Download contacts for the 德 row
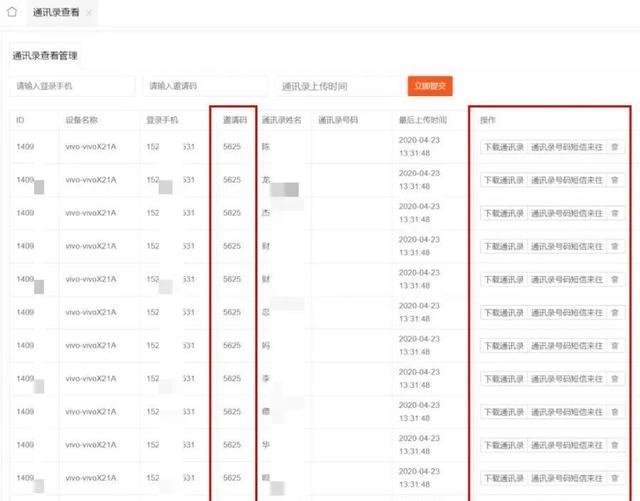The height and width of the screenshot is (501, 640). [504, 412]
